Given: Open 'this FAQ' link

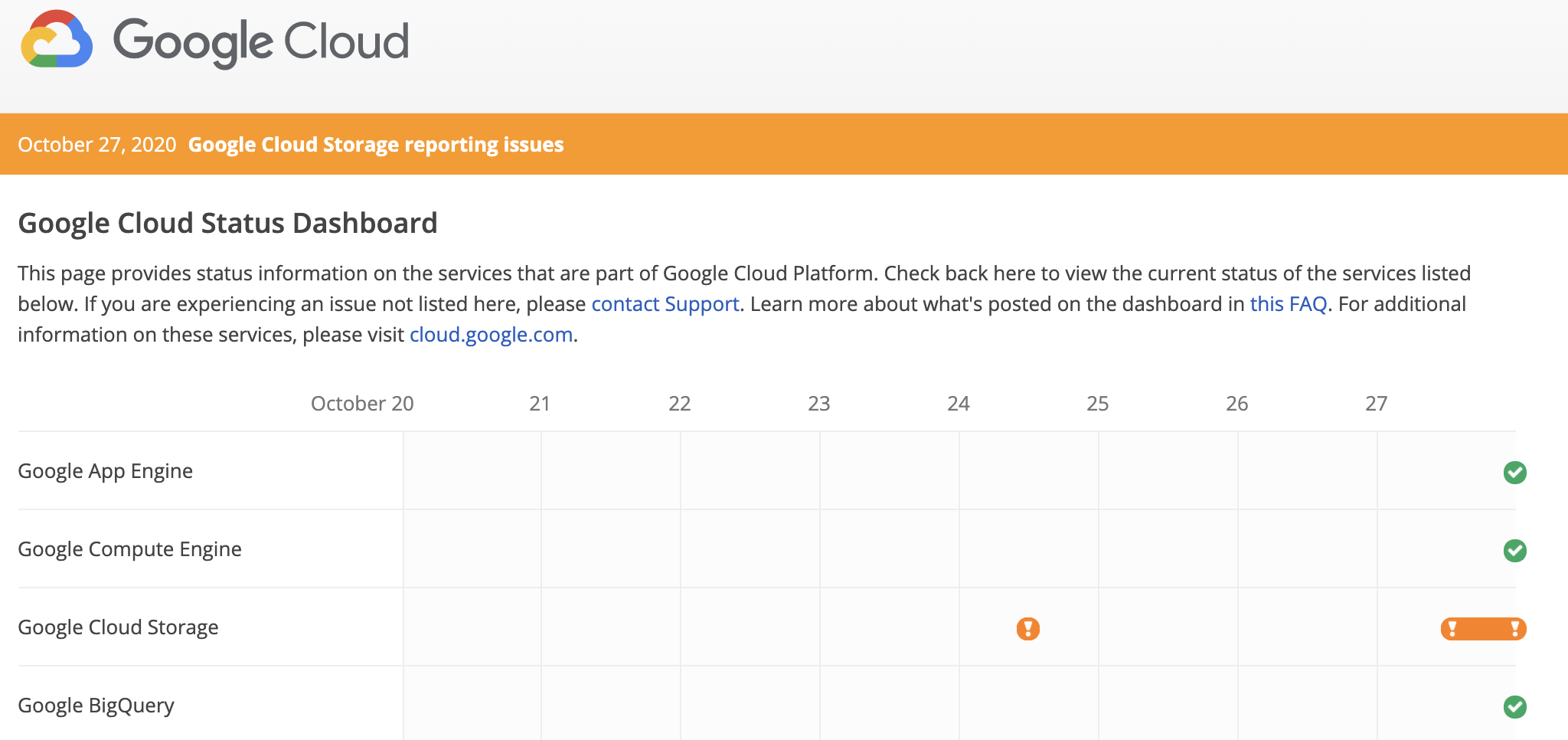Looking at the screenshot, I should click(1288, 304).
